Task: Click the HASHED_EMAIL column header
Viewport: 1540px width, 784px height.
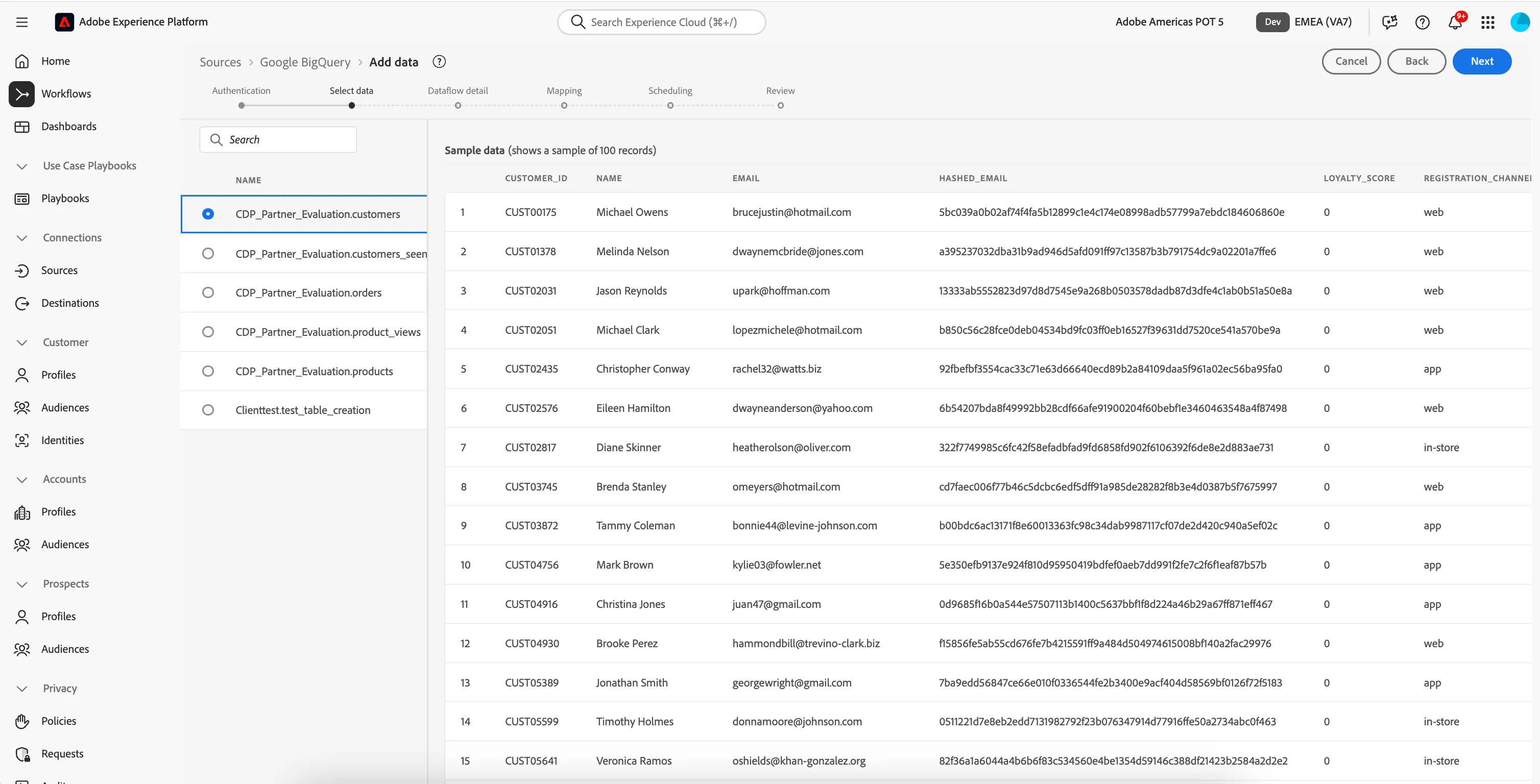Action: pos(973,178)
